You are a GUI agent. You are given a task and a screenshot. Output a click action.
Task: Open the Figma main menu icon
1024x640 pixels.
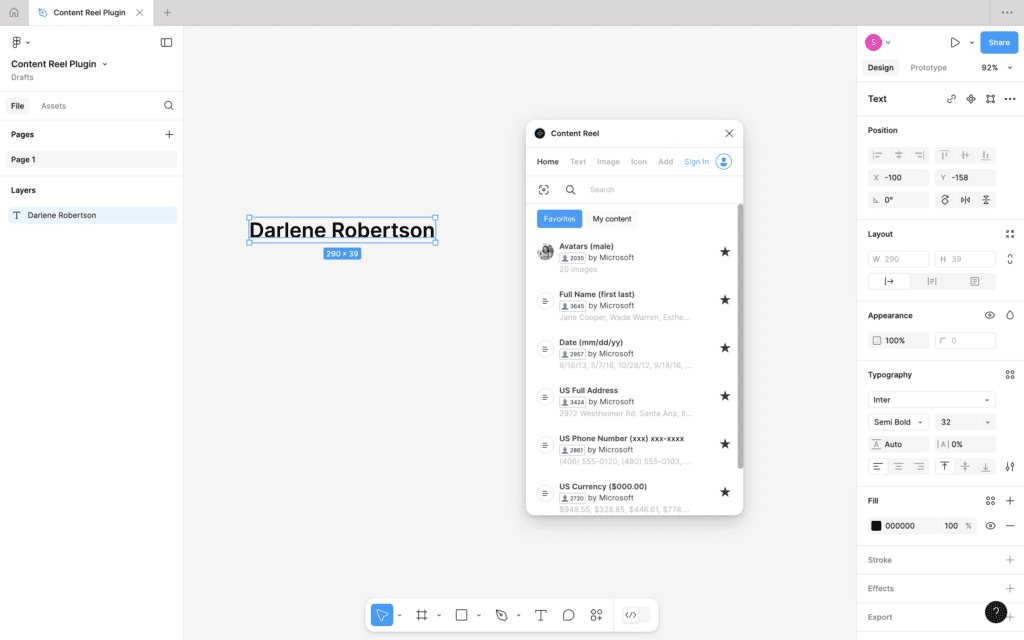16,42
